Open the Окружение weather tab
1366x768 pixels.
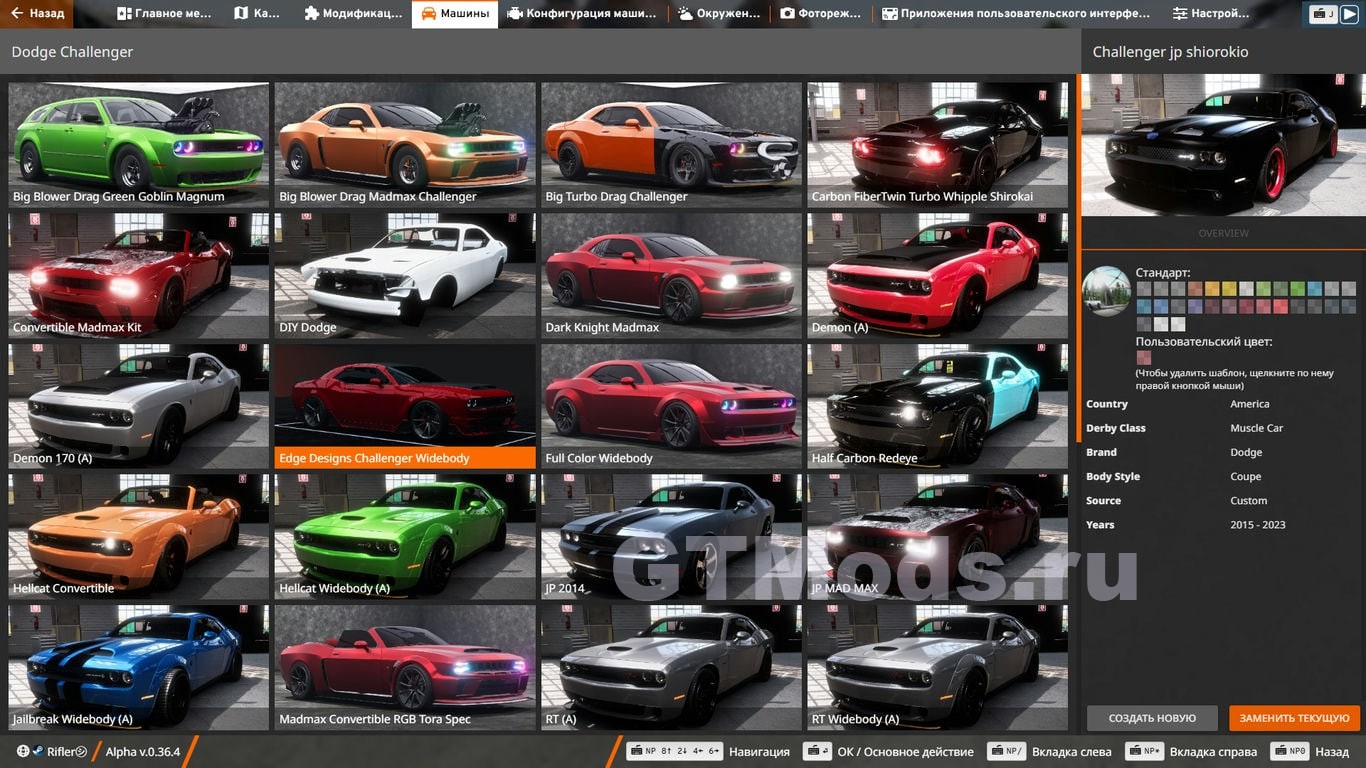point(718,14)
